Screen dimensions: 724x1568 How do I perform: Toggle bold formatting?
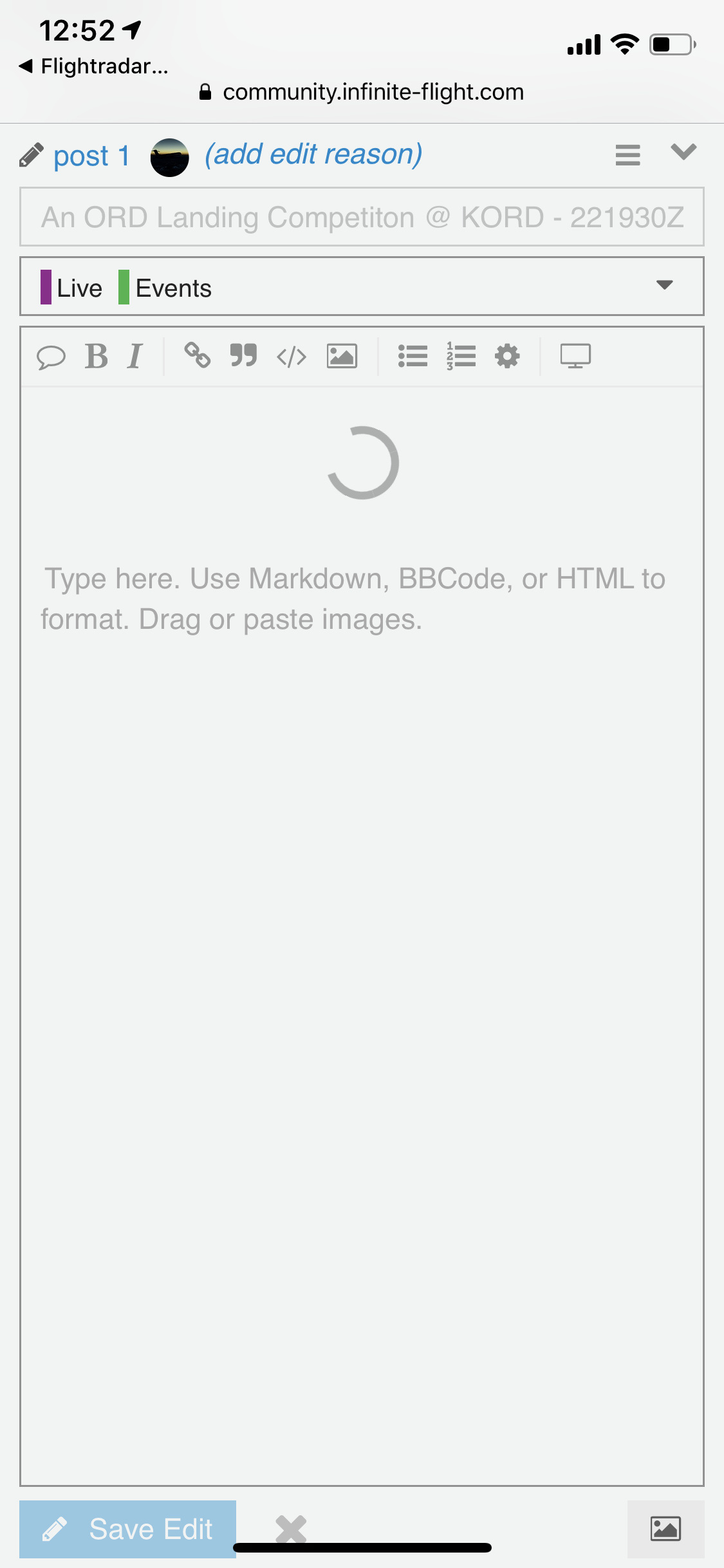point(97,356)
